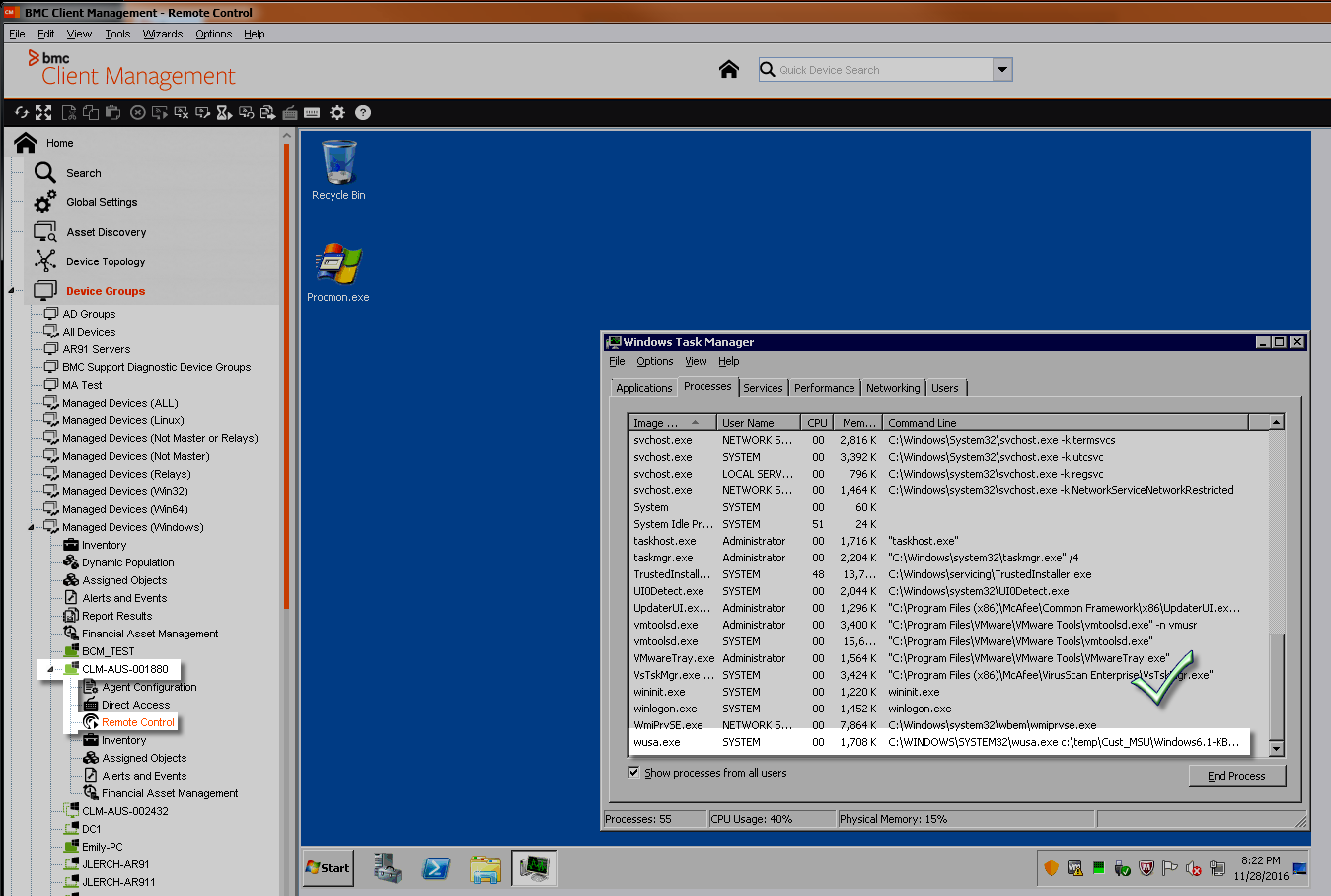Click the McAfee shield tray icon
The width and height of the screenshot is (1331, 896).
[x=1146, y=868]
